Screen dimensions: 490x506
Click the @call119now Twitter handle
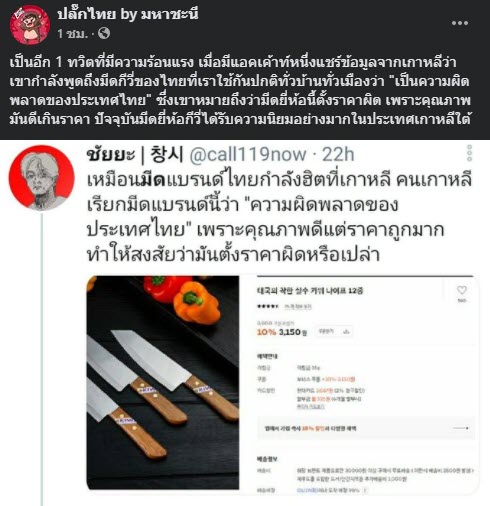point(248,155)
